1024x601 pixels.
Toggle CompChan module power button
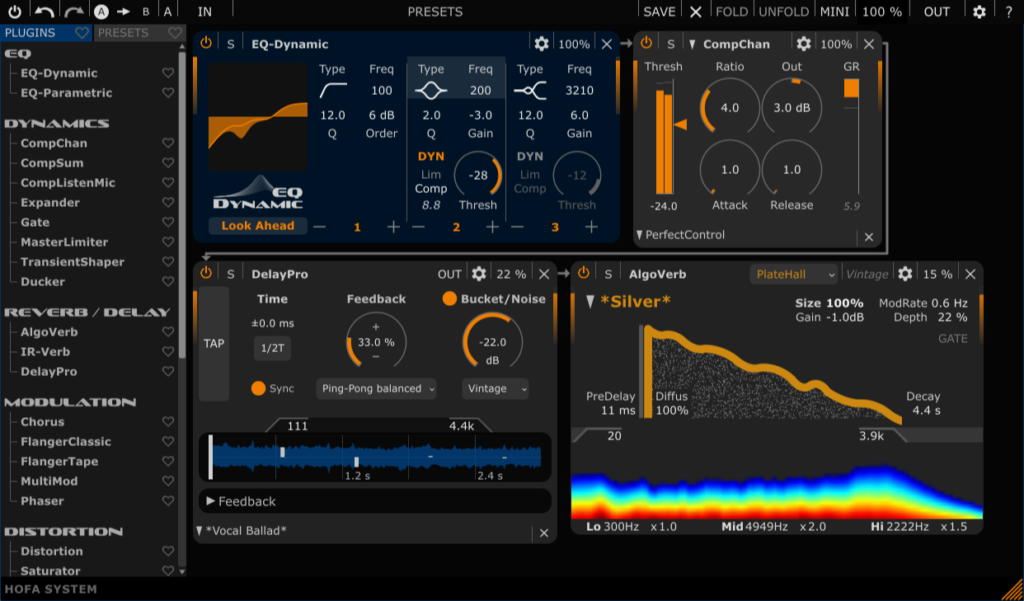tap(647, 43)
